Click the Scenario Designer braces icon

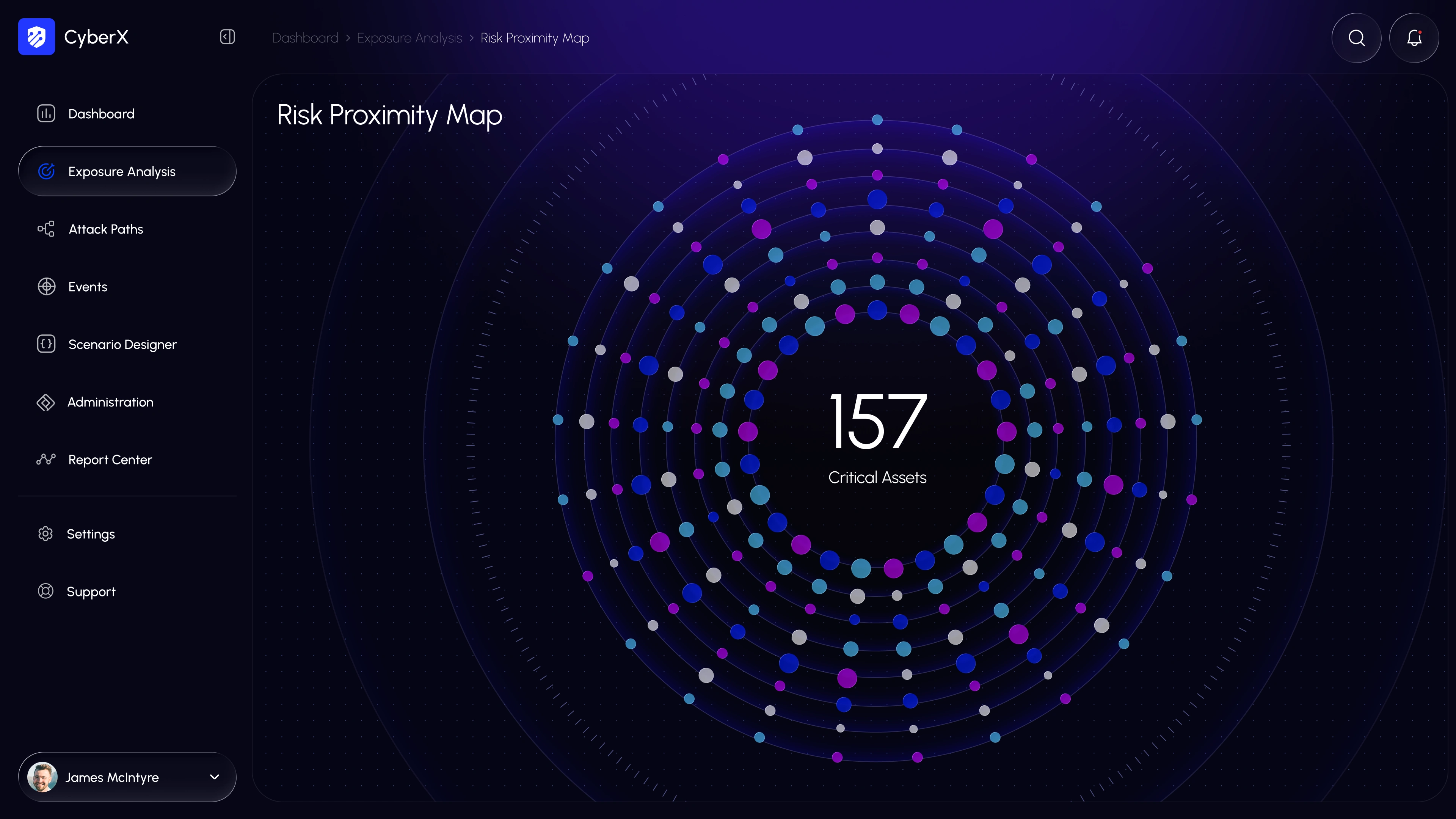pyautogui.click(x=46, y=344)
